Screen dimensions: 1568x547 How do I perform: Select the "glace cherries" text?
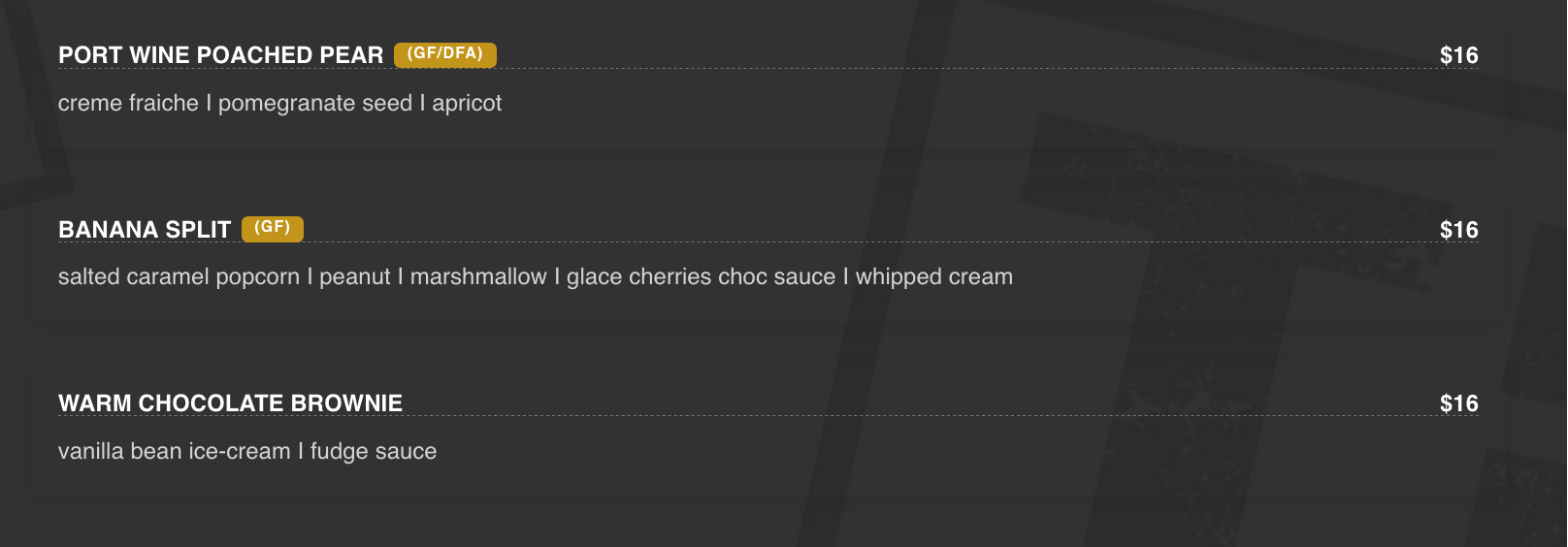click(638, 277)
